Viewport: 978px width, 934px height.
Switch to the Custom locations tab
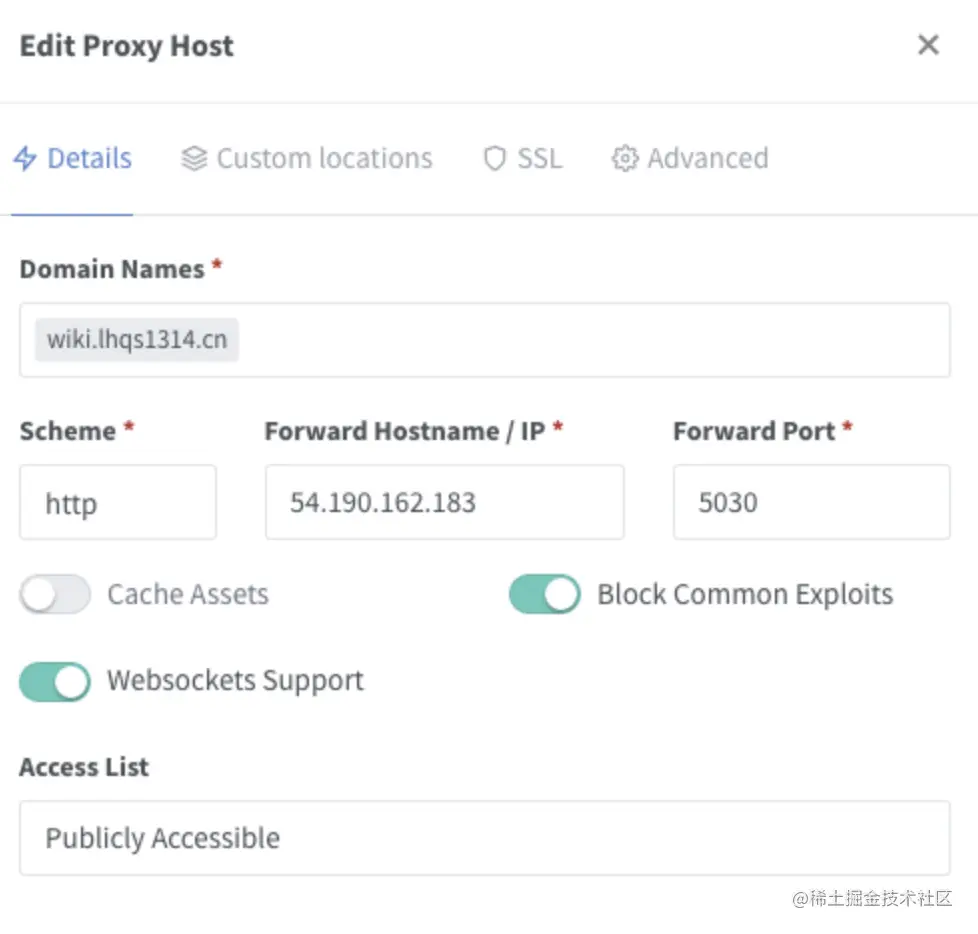pyautogui.click(x=324, y=159)
